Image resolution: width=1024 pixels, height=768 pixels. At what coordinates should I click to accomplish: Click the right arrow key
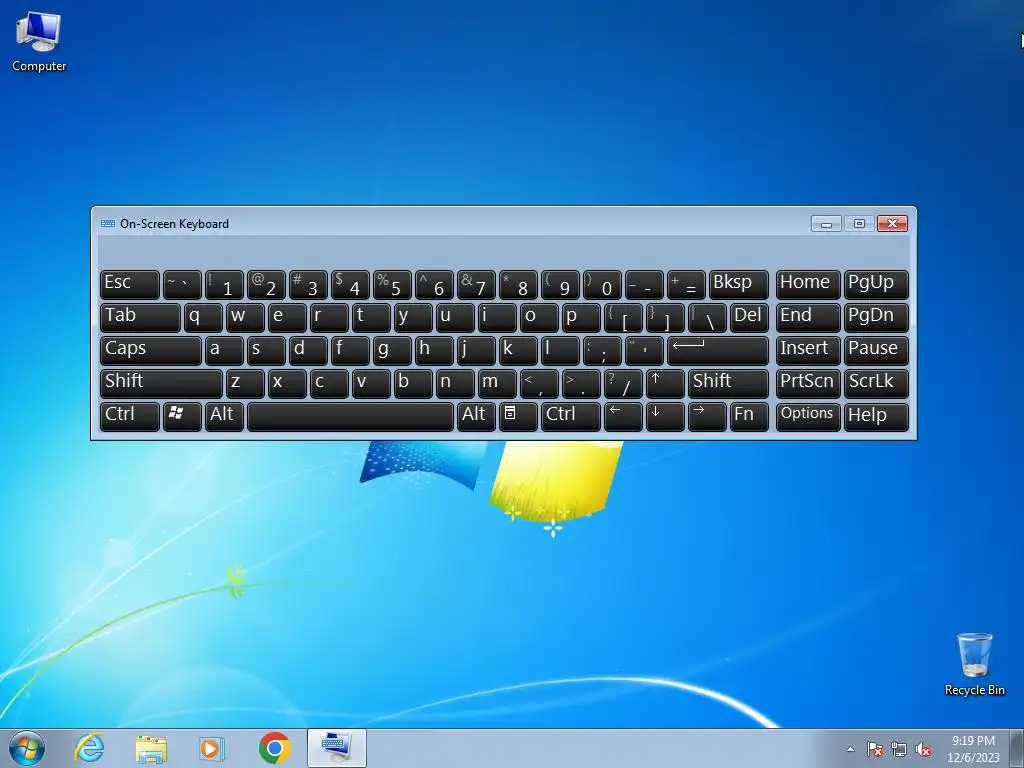point(707,416)
